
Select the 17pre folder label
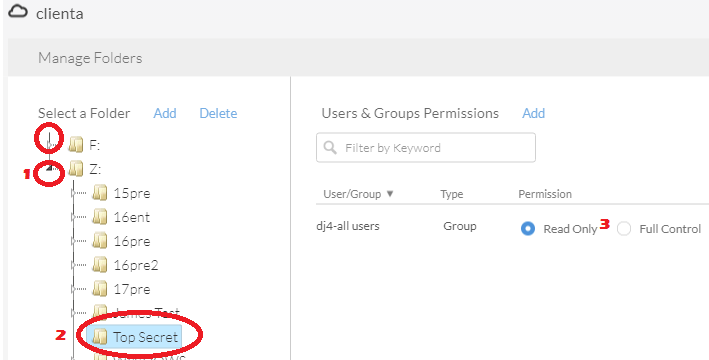click(132, 289)
